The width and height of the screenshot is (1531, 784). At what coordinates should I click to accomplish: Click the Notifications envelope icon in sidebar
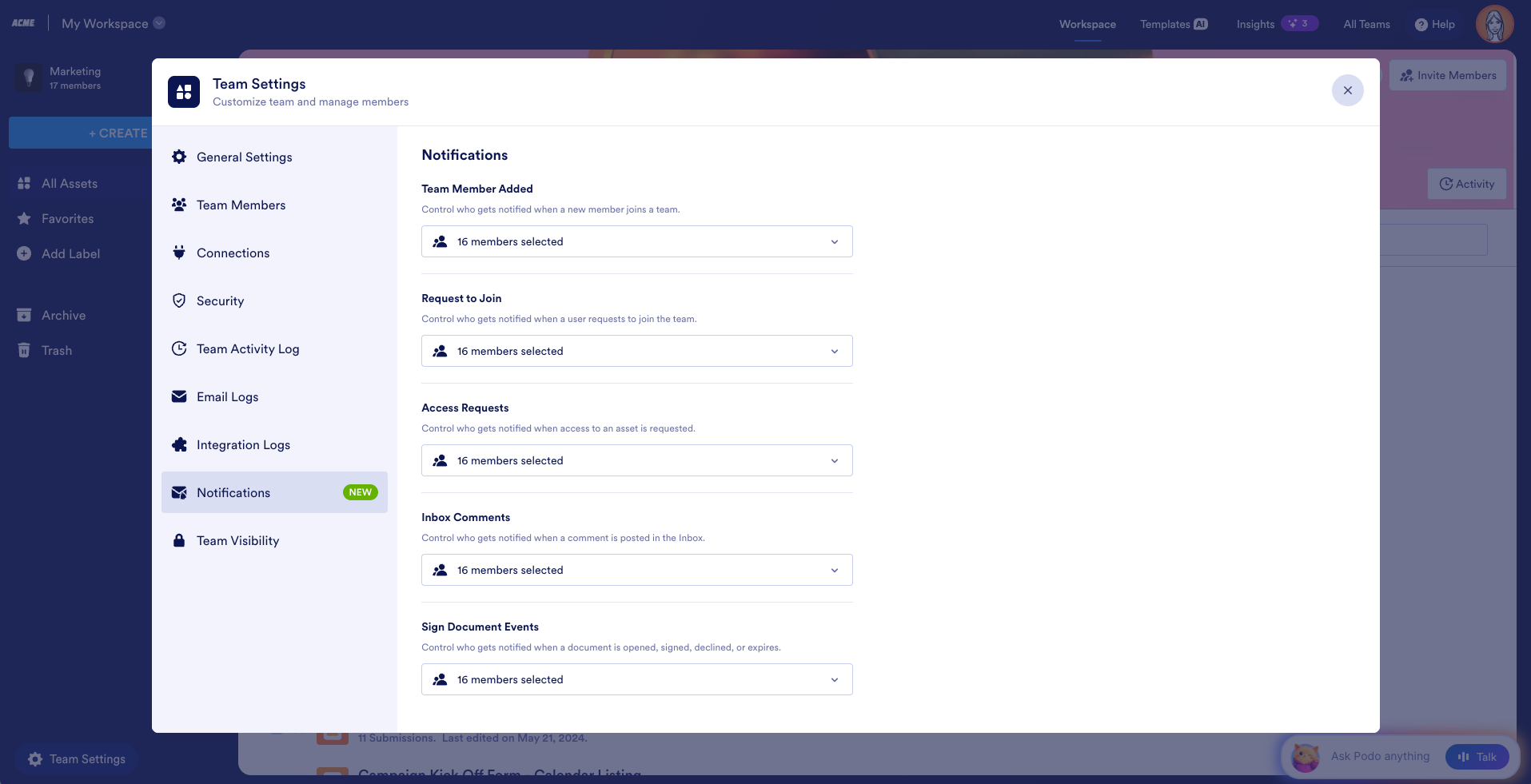179,492
